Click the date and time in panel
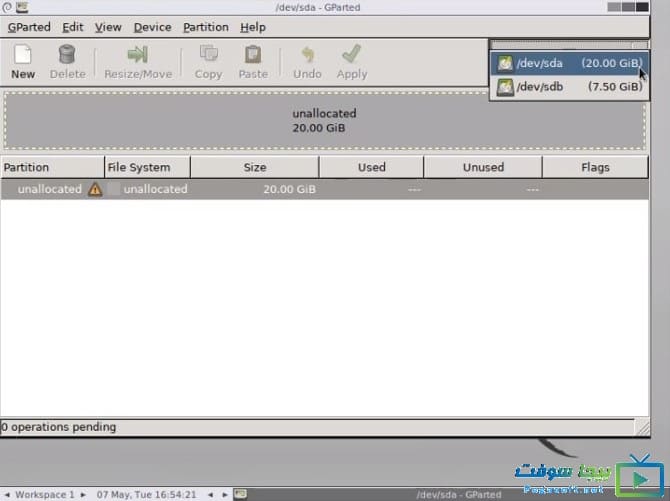The height and width of the screenshot is (501, 670). point(146,495)
